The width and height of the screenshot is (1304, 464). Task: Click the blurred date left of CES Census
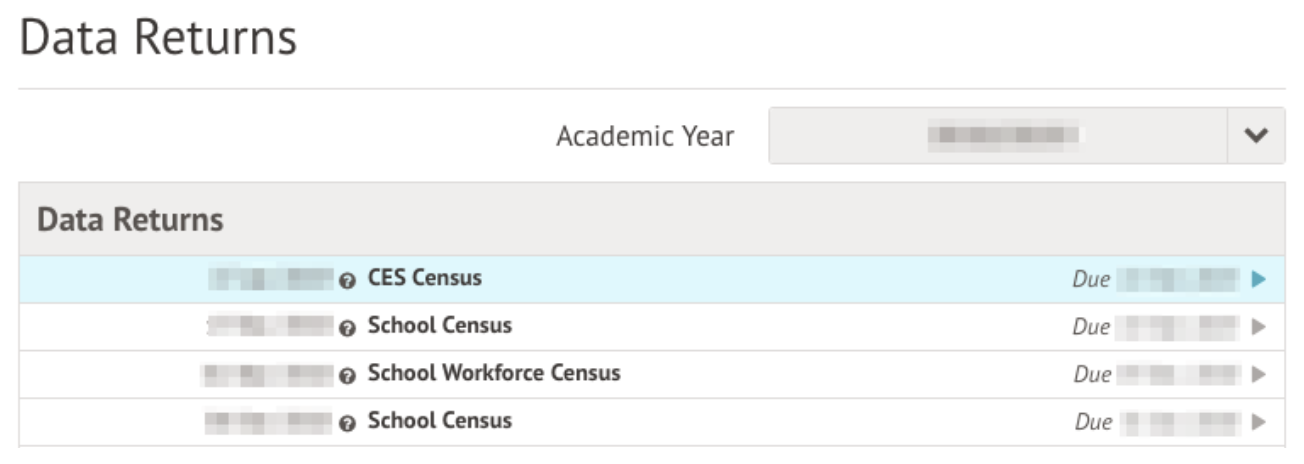(270, 279)
